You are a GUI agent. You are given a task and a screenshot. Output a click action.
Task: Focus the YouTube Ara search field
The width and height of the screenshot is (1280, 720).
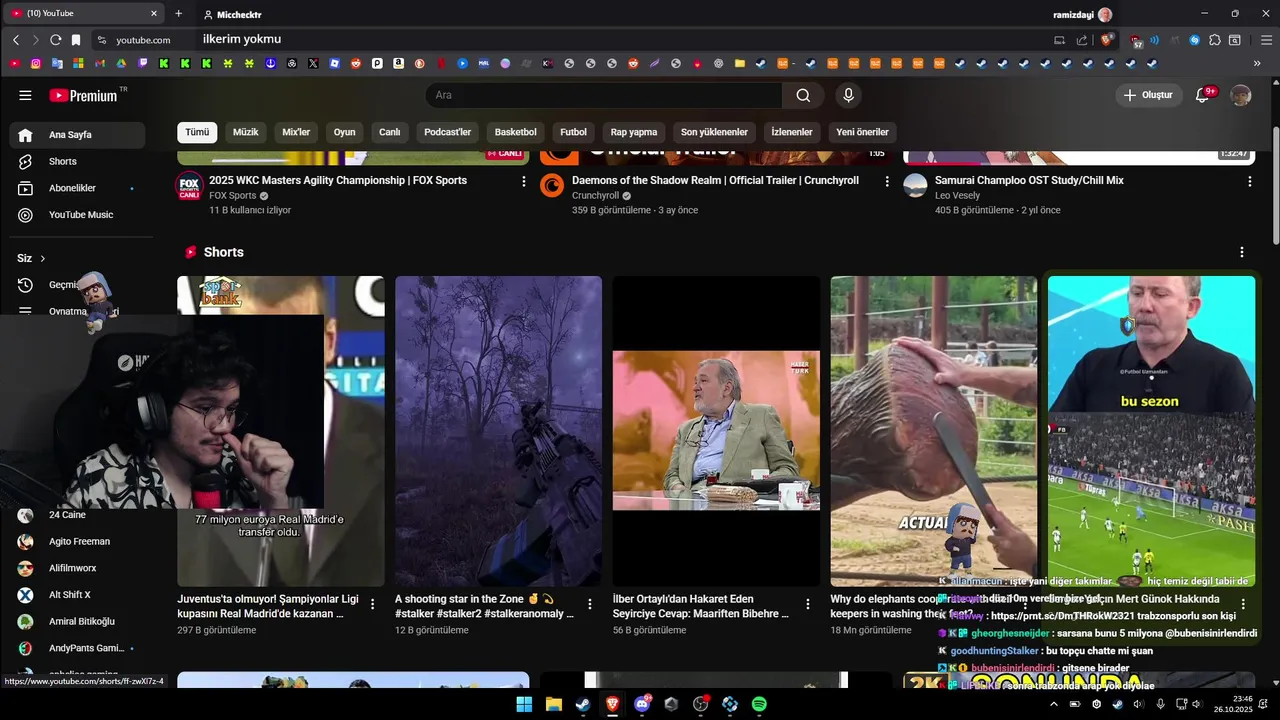604,95
